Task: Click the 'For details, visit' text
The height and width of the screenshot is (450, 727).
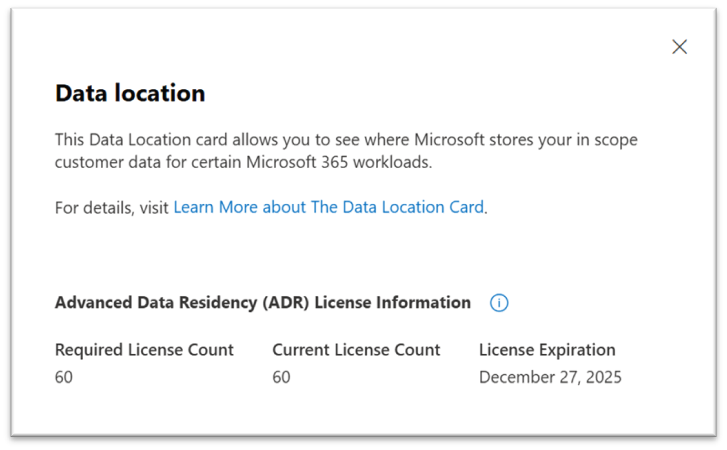Action: point(112,208)
